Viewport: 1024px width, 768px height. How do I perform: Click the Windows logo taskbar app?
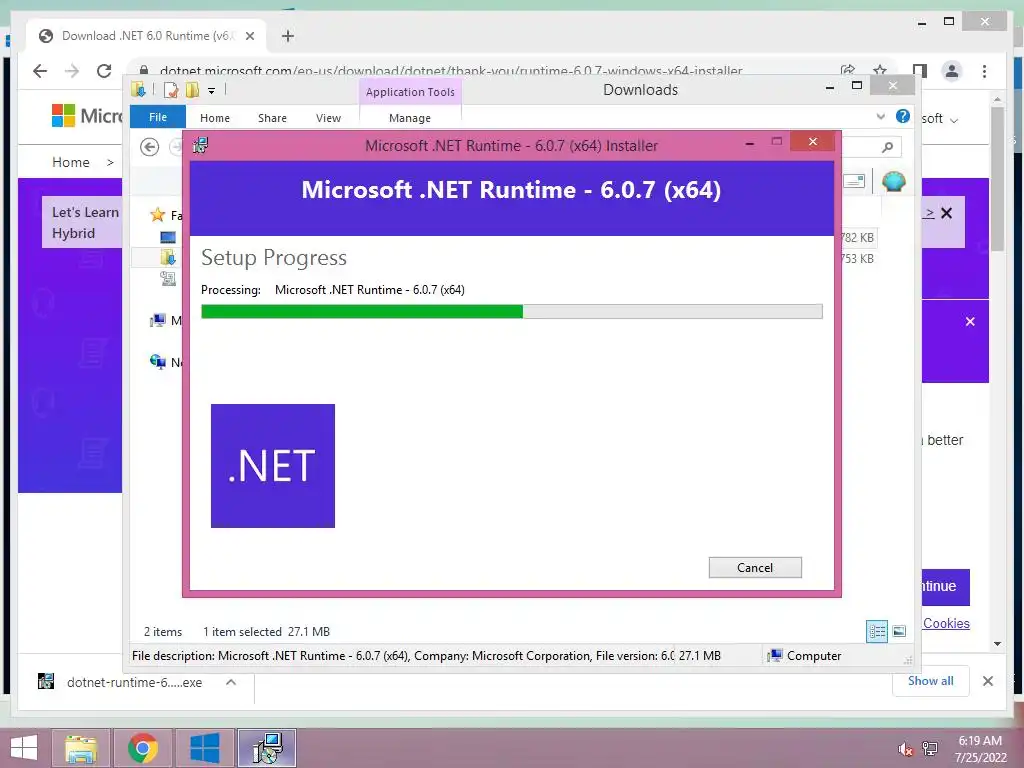coord(204,748)
